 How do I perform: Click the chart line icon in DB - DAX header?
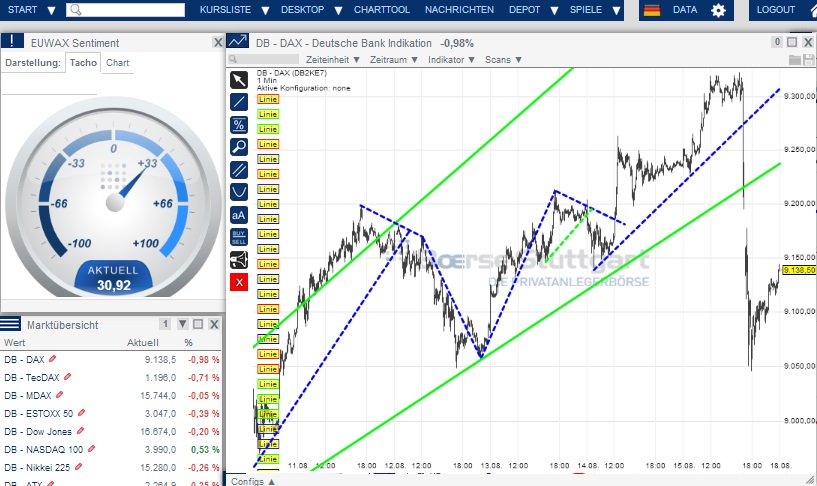pyautogui.click(x=238, y=41)
